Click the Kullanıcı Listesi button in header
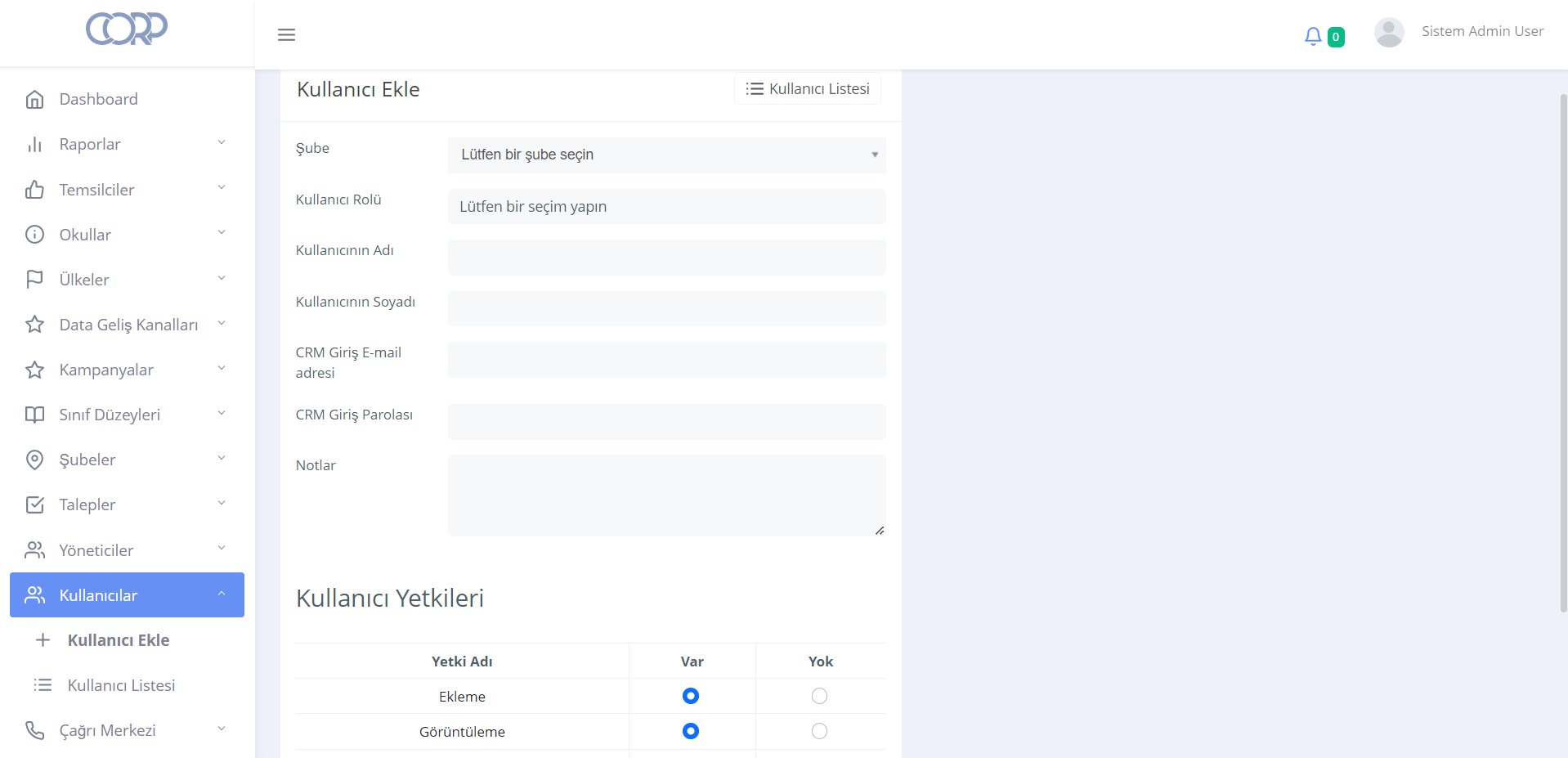This screenshot has height=758, width=1568. [808, 88]
